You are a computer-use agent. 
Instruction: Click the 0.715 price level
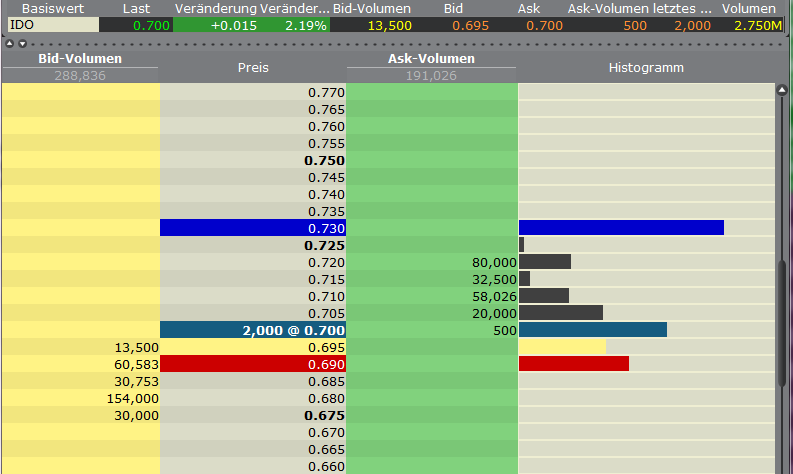point(326,279)
